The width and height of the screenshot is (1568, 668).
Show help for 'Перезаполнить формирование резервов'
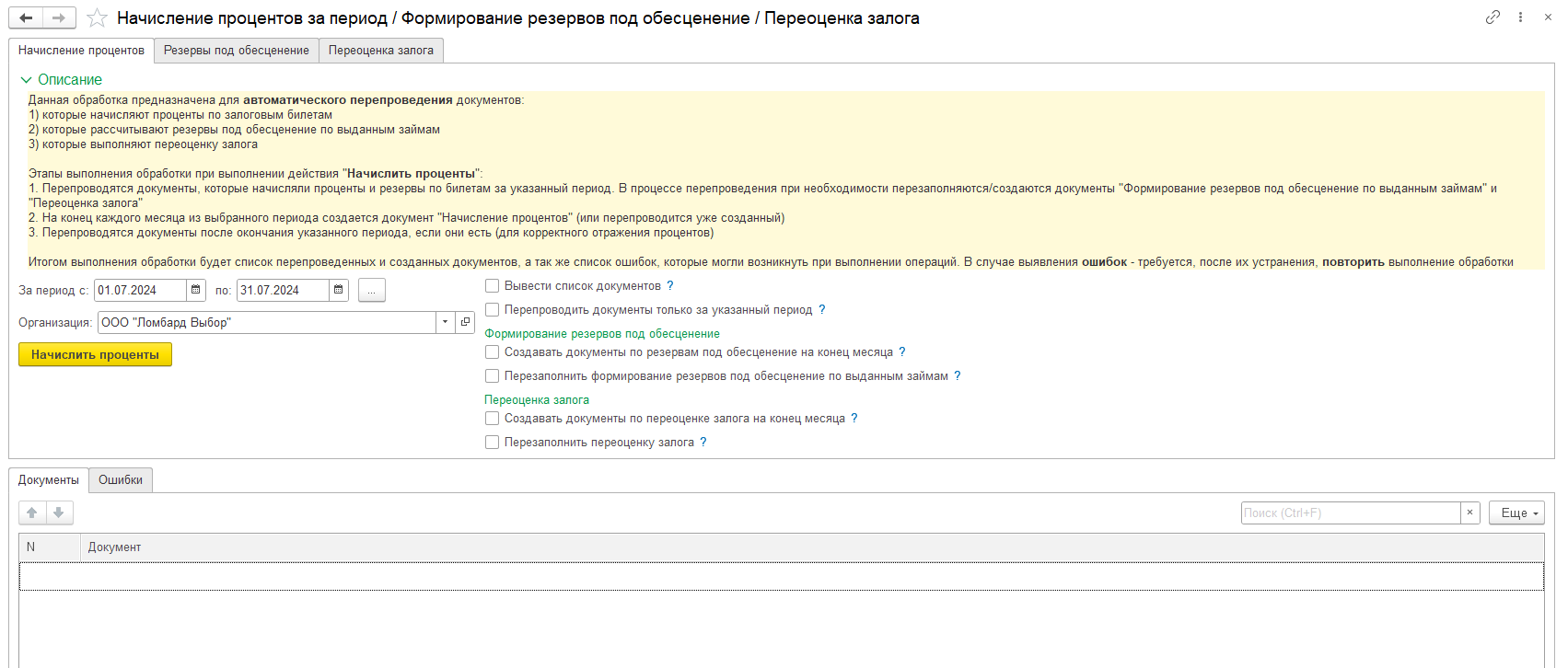click(x=958, y=376)
